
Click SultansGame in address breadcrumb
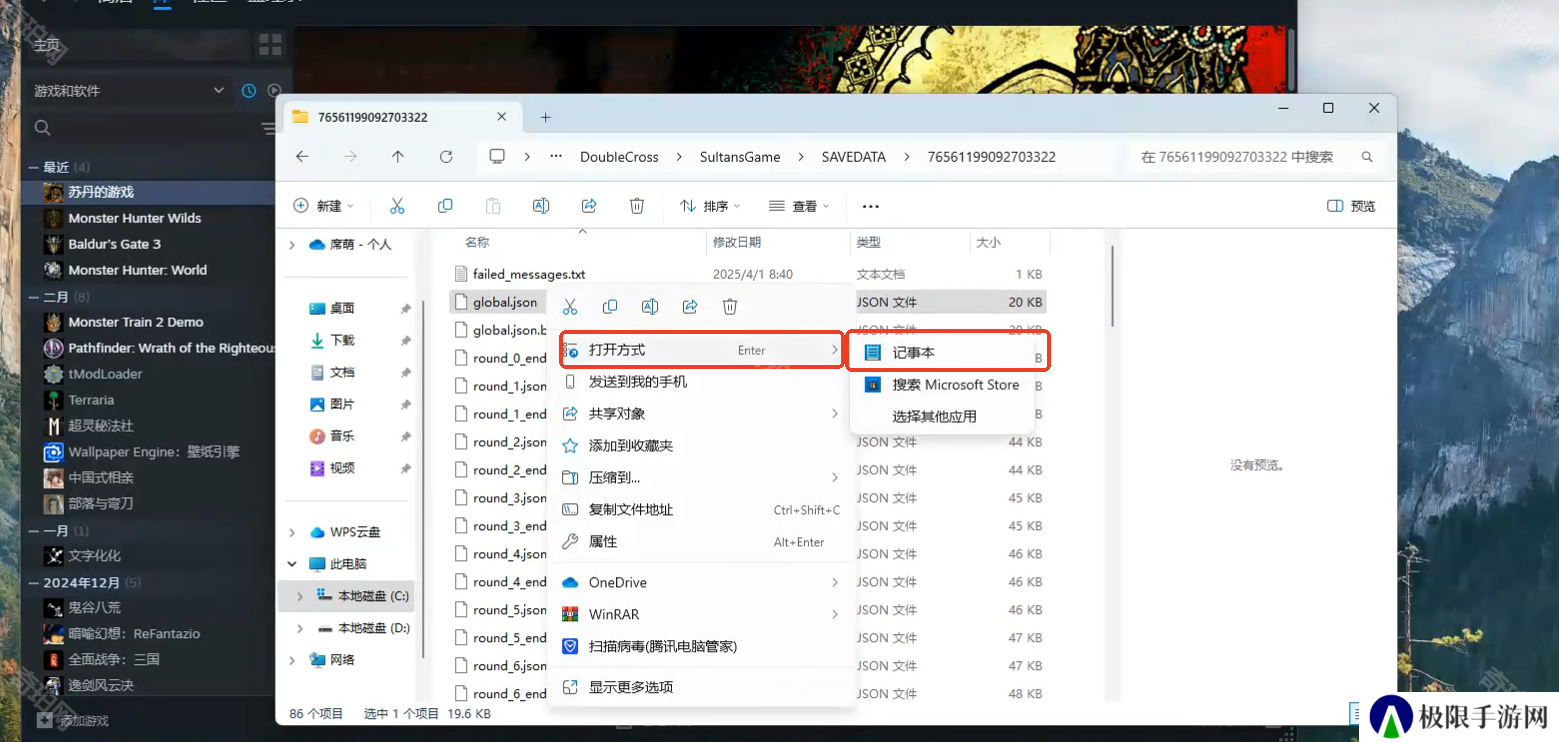[740, 157]
